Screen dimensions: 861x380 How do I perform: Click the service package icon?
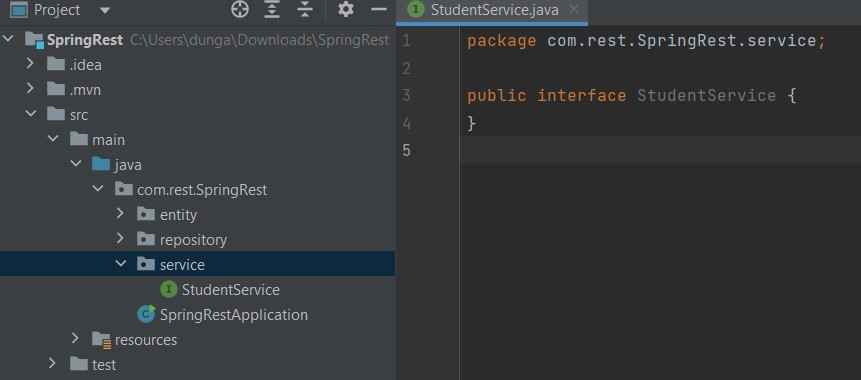point(146,264)
